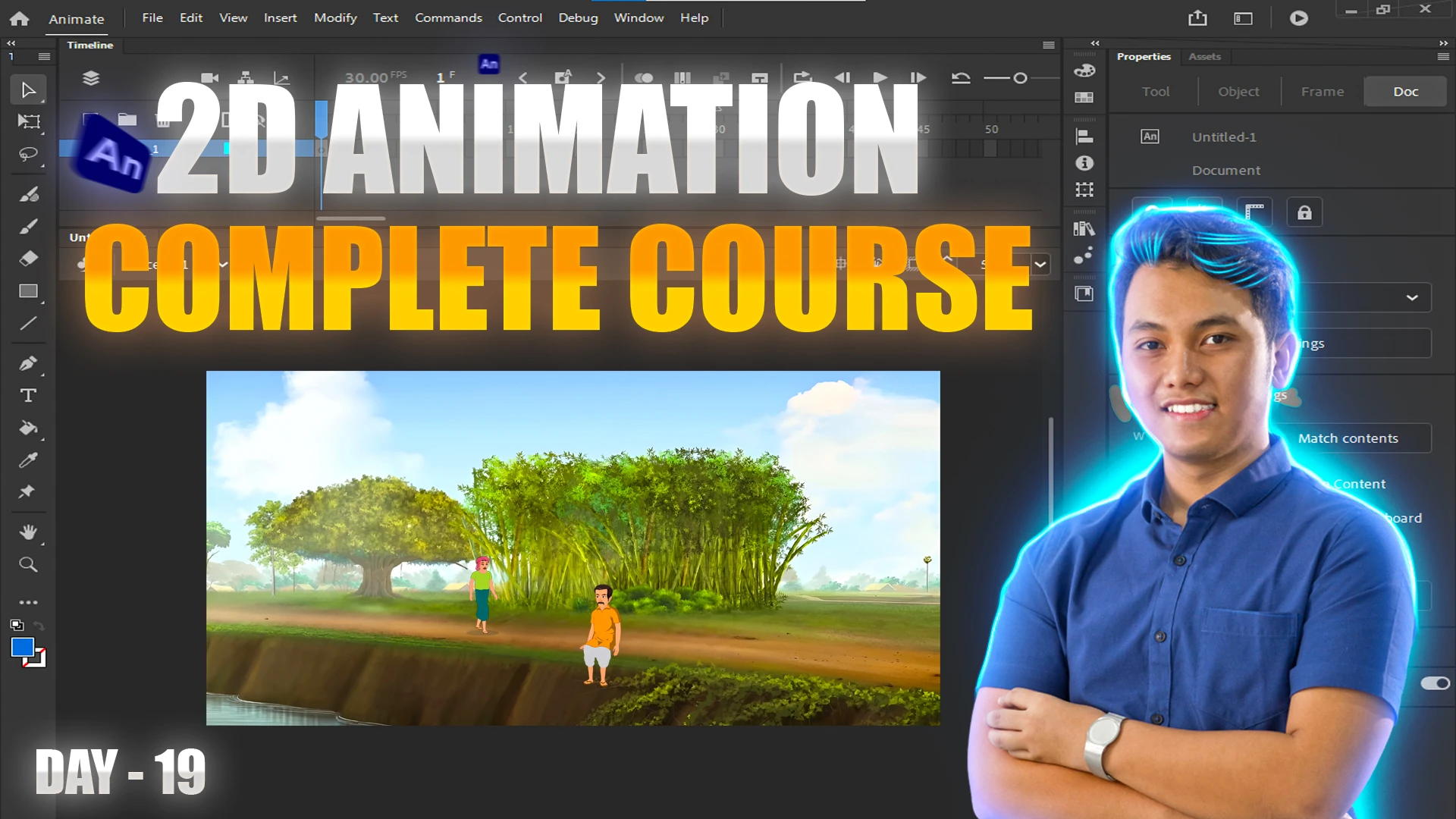This screenshot has height=819, width=1456.
Task: Select the Eraser tool
Action: (x=28, y=259)
